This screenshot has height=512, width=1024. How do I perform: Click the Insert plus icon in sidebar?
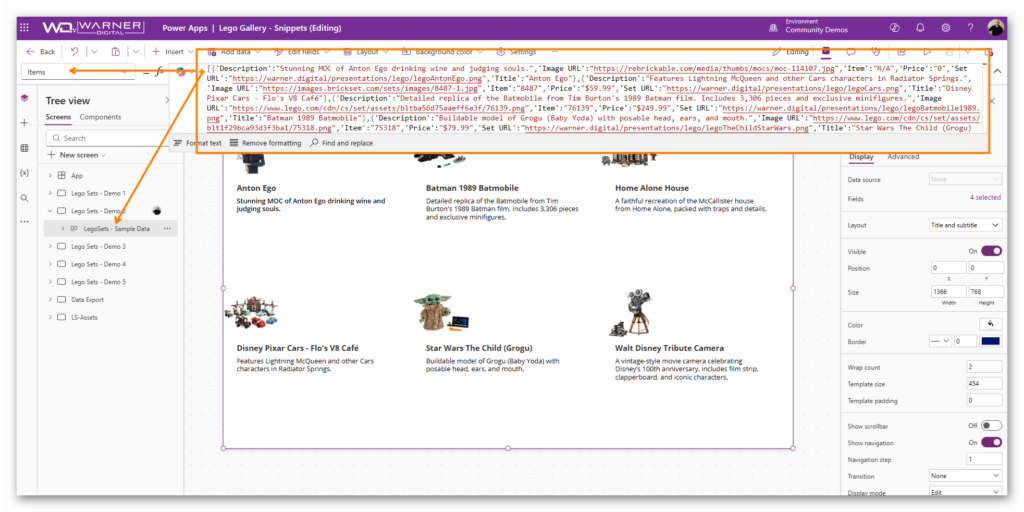pos(24,123)
